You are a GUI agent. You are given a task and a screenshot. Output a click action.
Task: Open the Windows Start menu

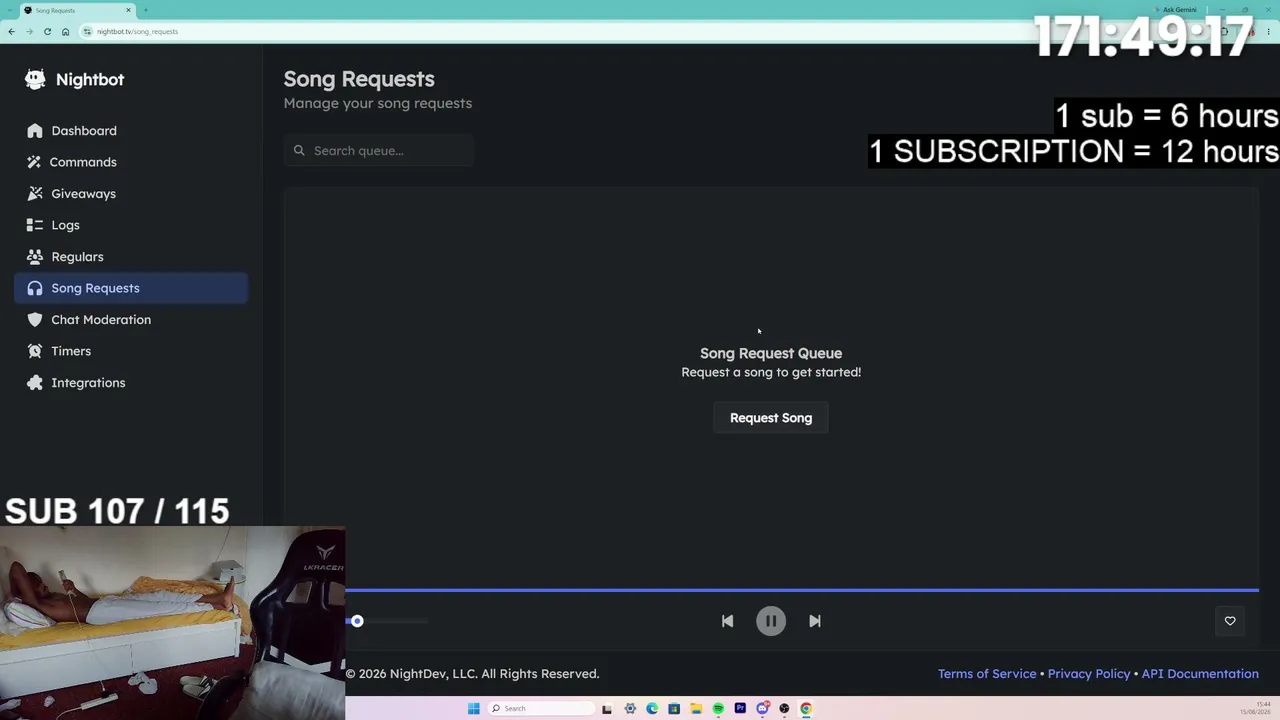point(473,709)
